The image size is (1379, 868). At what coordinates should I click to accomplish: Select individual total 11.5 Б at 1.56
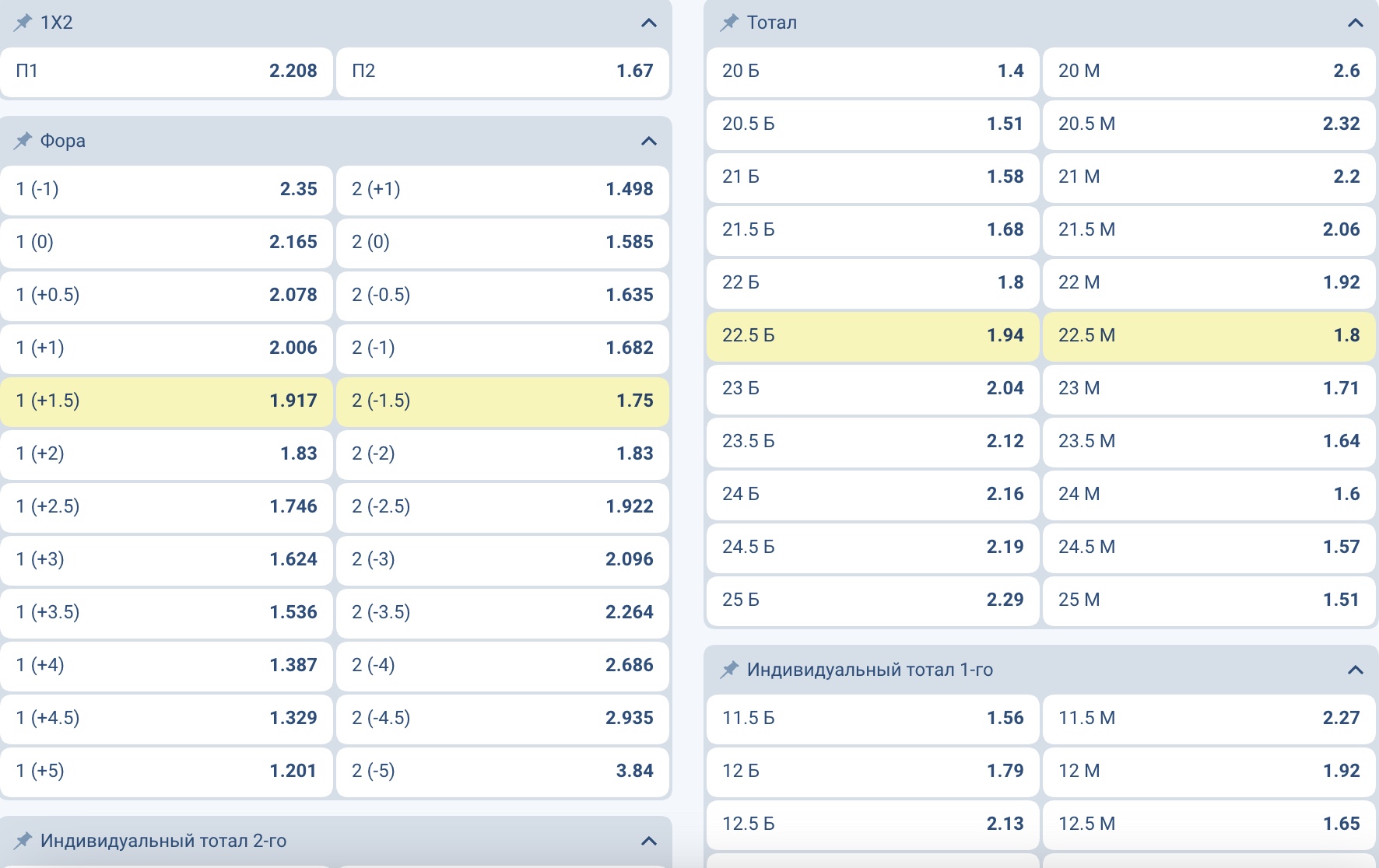click(872, 719)
